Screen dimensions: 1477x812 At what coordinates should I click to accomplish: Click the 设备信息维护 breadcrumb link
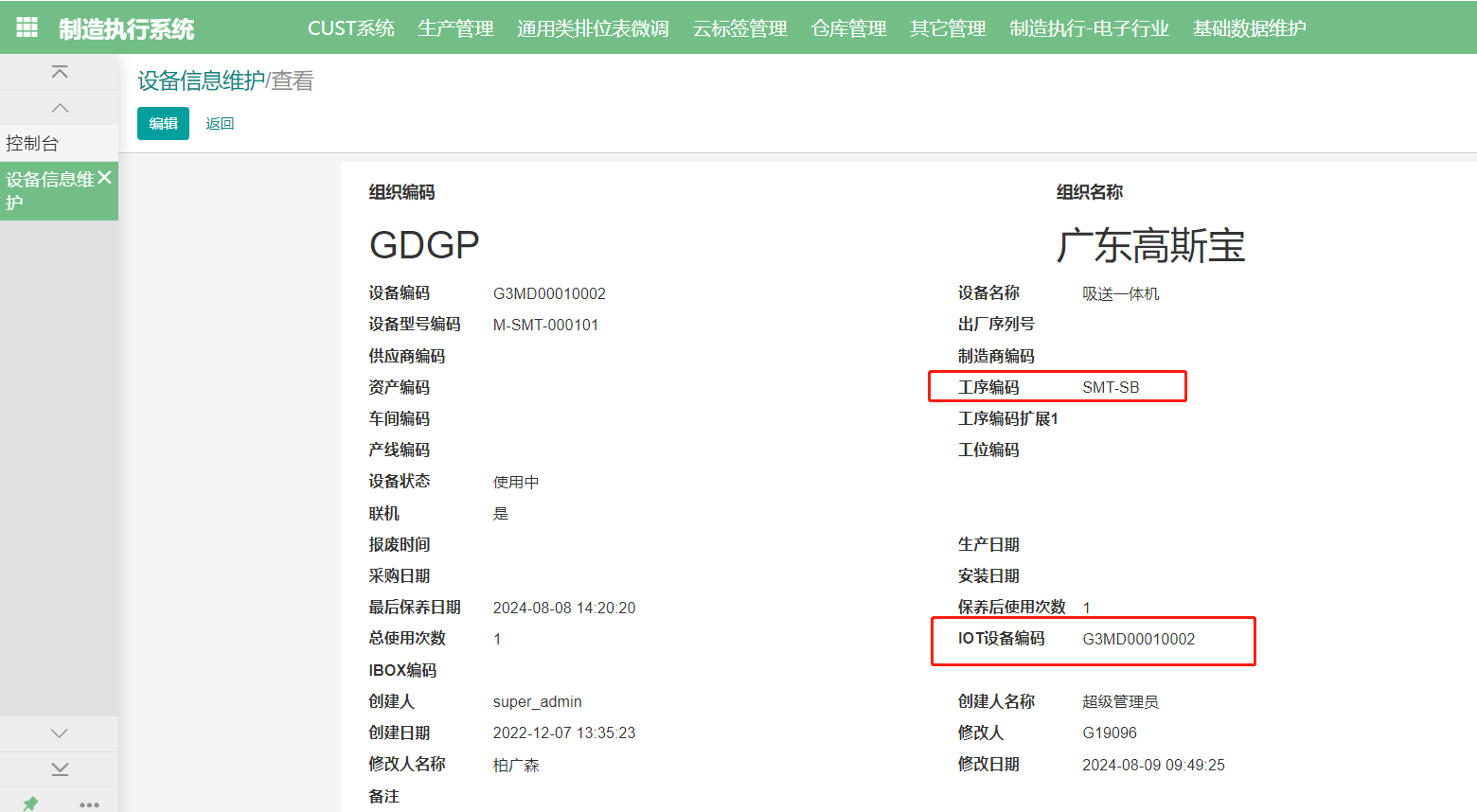coord(201,80)
